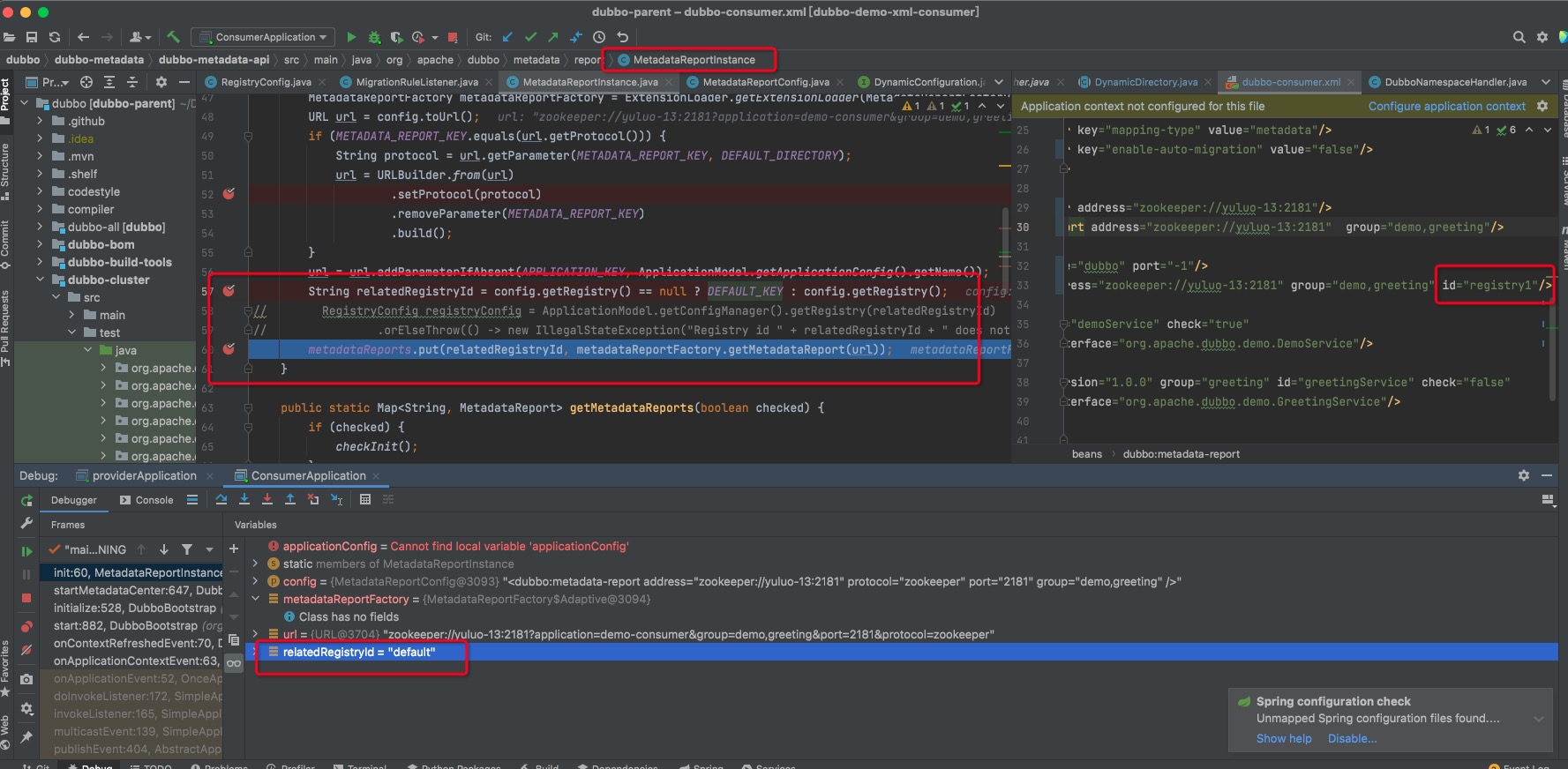The height and width of the screenshot is (769, 1568).
Task: Toggle breakpoint on line 57
Action: click(229, 291)
